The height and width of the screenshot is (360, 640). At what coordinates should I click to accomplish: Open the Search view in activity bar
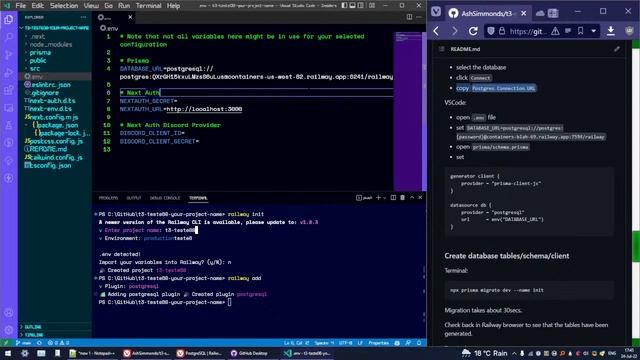click(9, 37)
